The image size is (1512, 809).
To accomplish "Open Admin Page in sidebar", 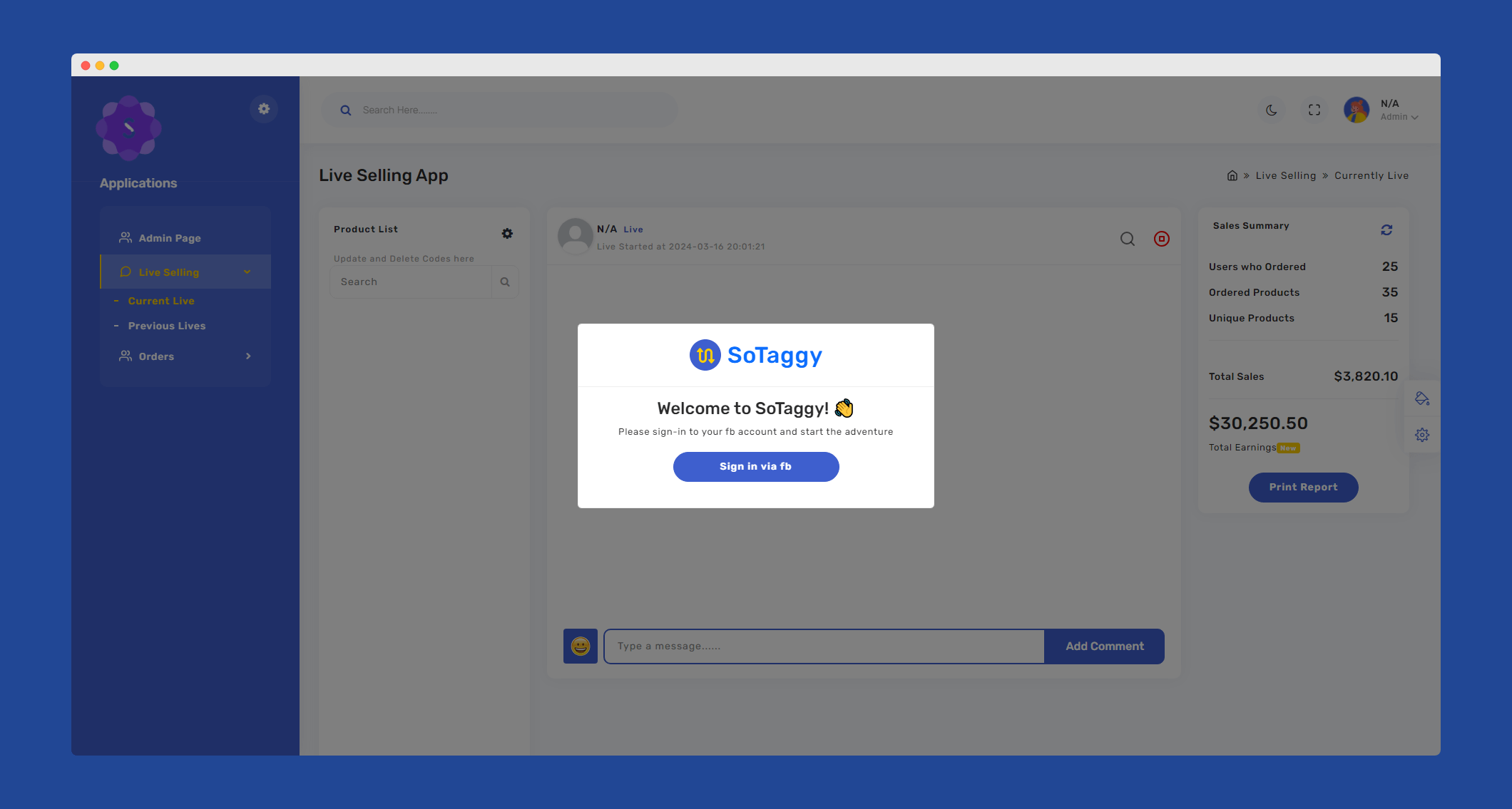I will coord(185,238).
